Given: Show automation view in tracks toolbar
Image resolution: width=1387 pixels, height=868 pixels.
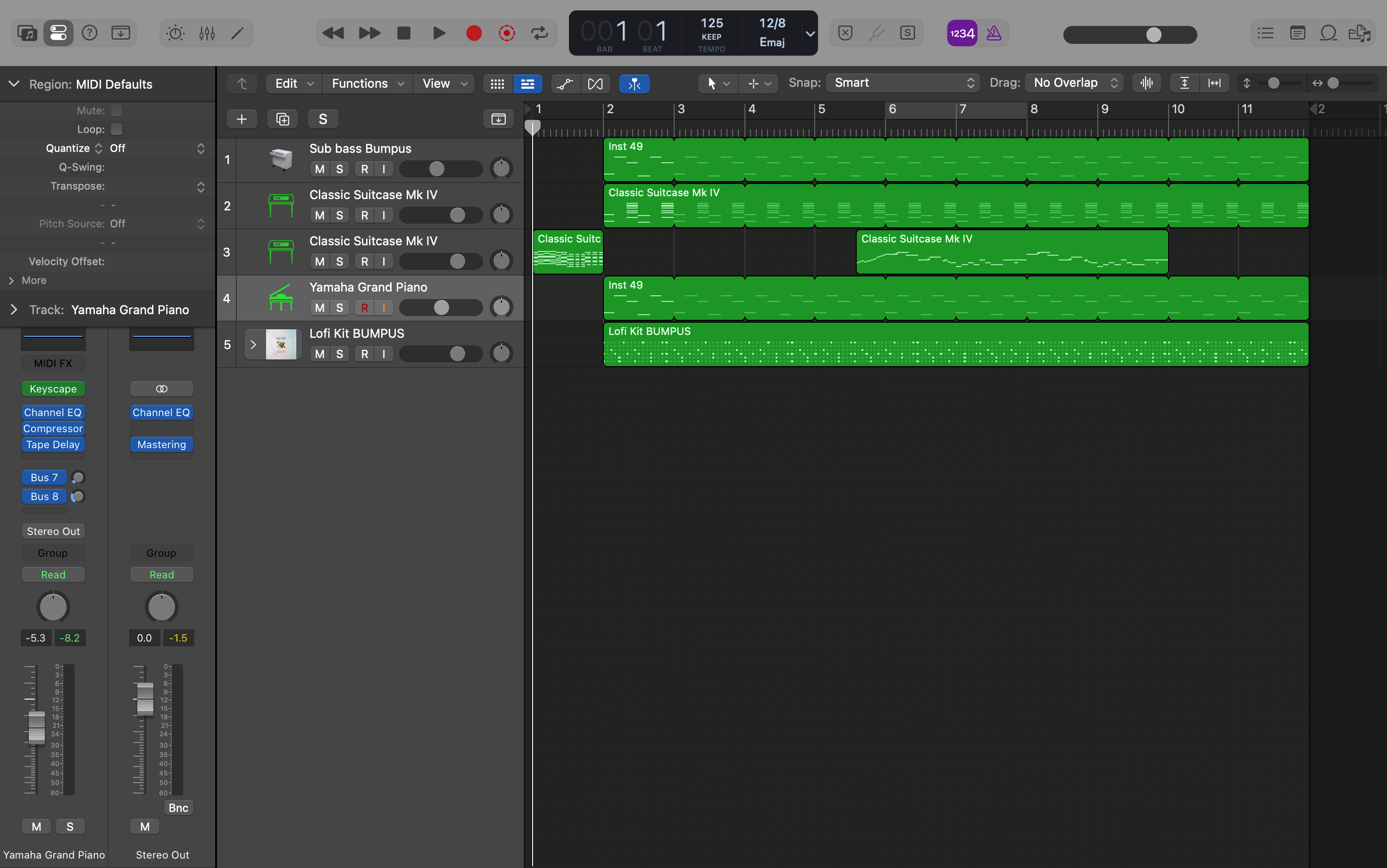Looking at the screenshot, I should 565,84.
